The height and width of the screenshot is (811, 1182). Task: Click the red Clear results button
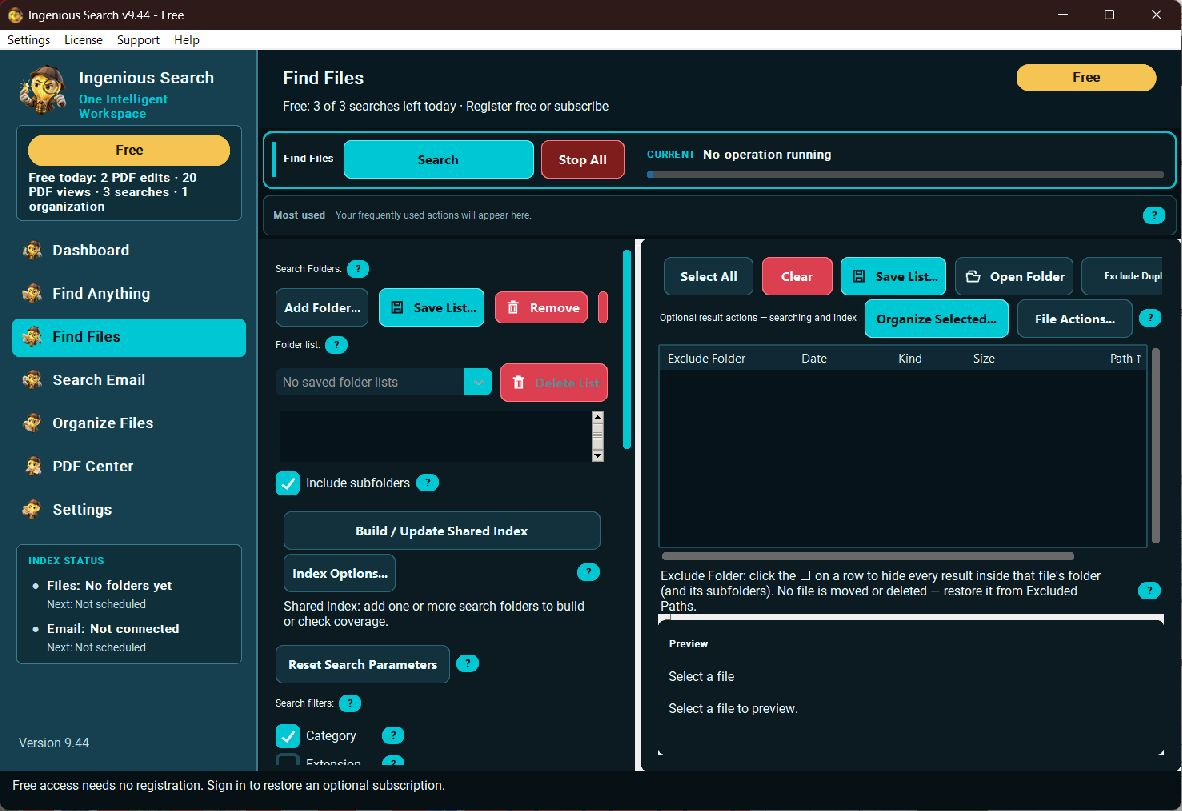click(797, 277)
